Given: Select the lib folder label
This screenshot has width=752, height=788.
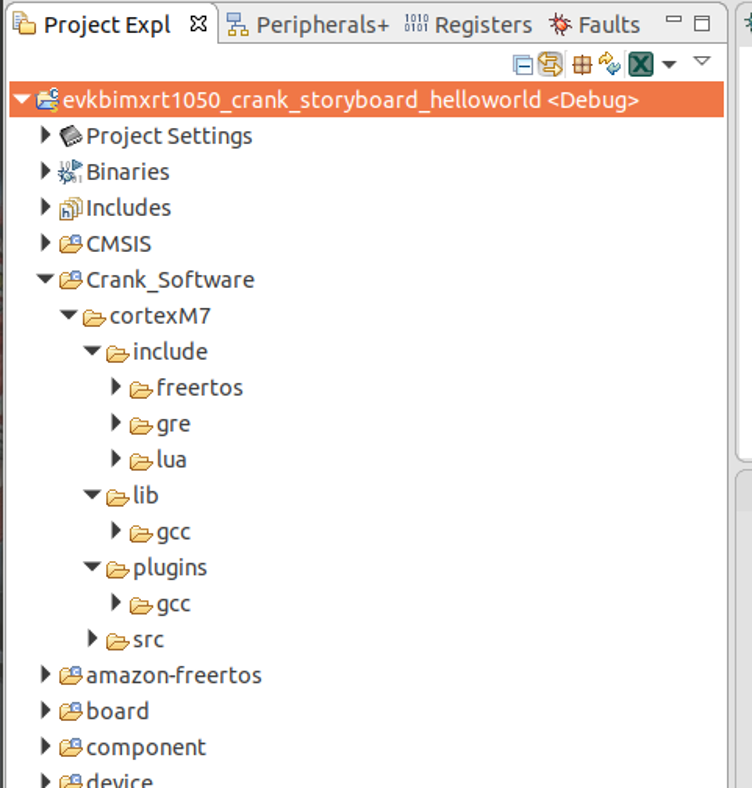Looking at the screenshot, I should [x=146, y=496].
